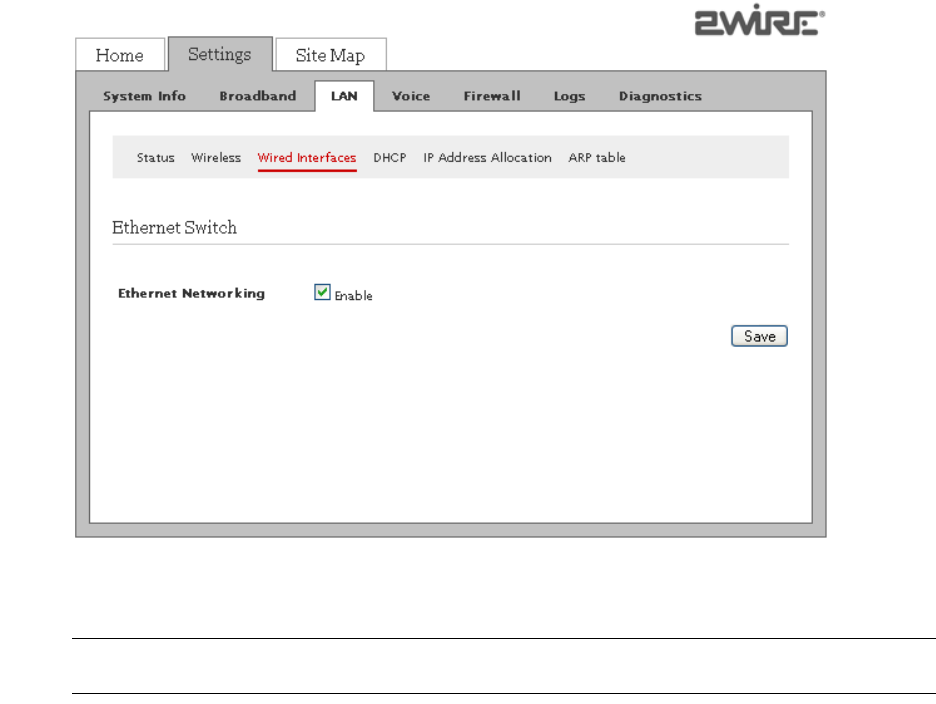The width and height of the screenshot is (936, 704).
Task: Click the Ethernet Networking label
Action: (x=192, y=293)
